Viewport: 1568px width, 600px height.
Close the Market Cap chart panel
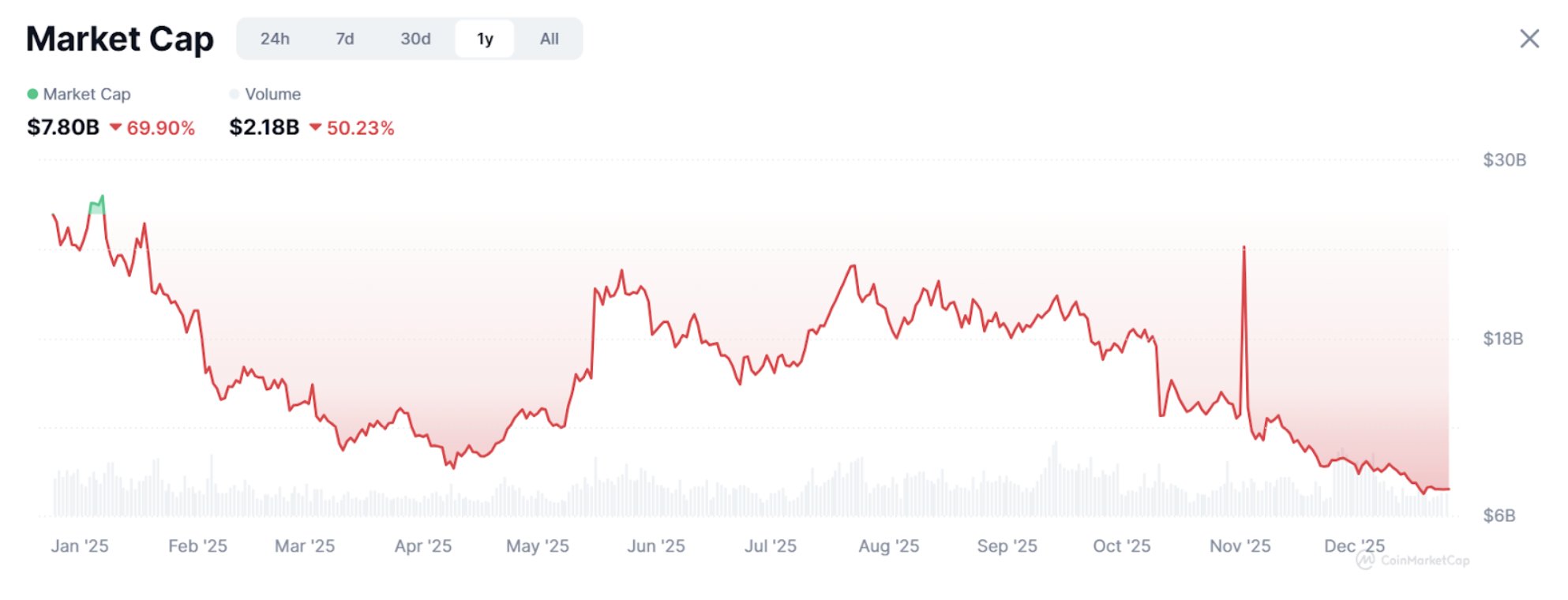[1529, 39]
